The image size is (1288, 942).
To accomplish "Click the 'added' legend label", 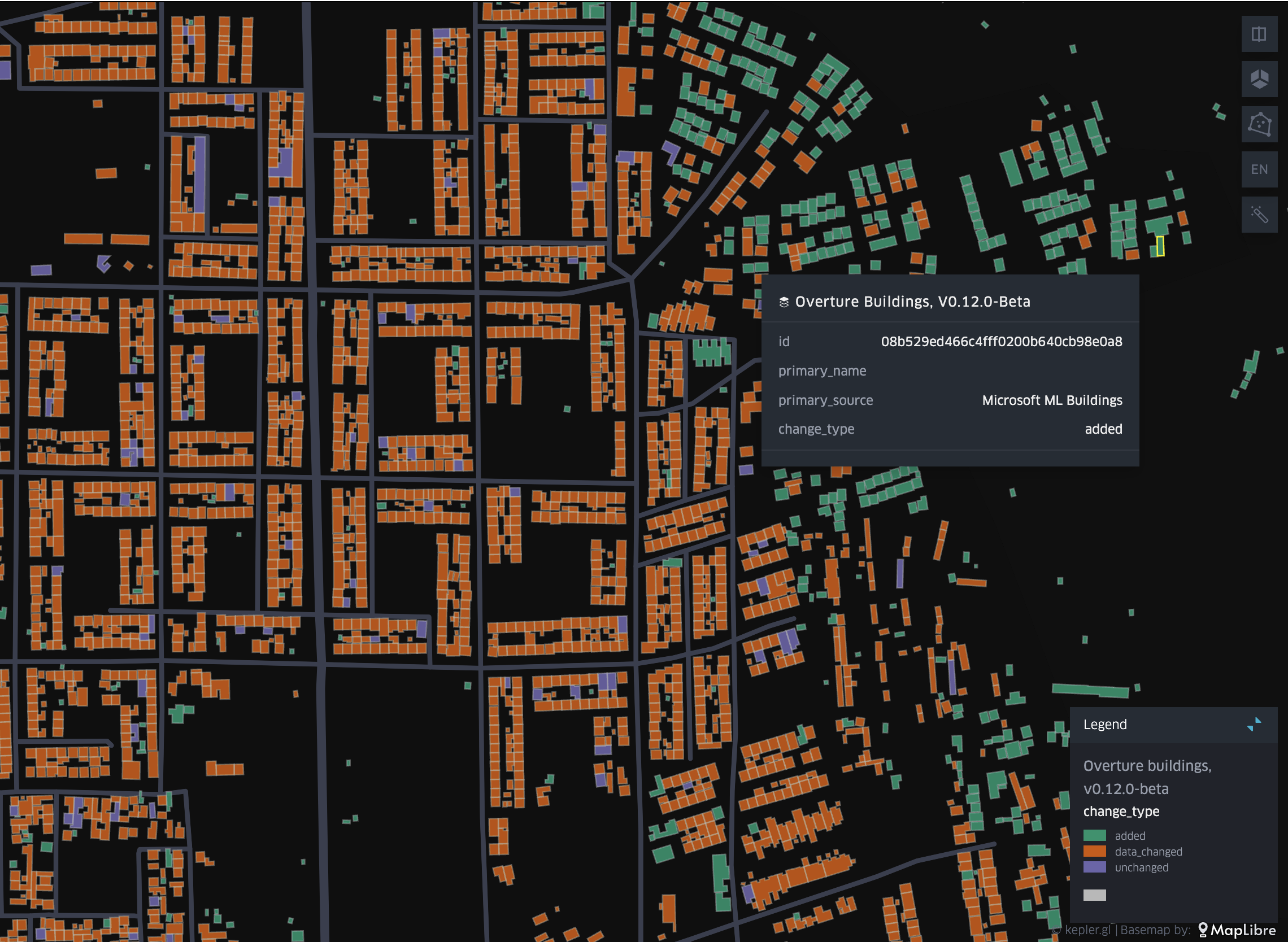I will pyautogui.click(x=1130, y=835).
